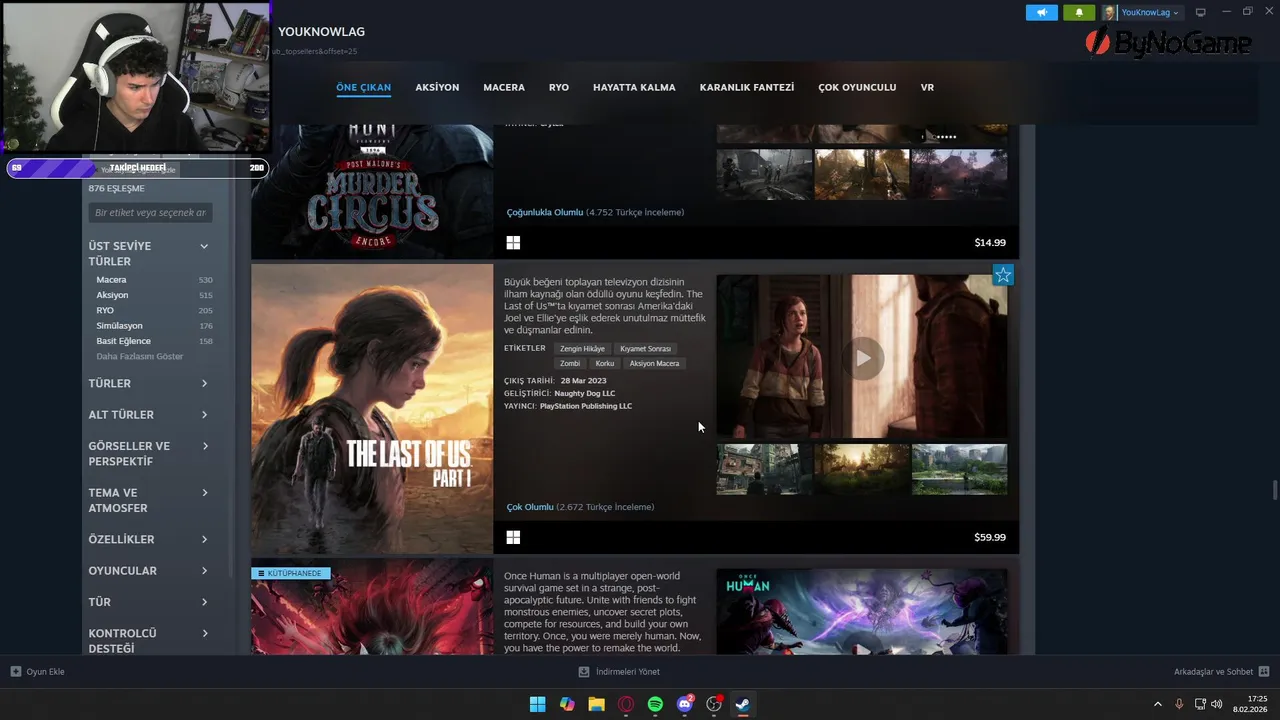
Task: Click the page vertical scrollbar handle
Action: (1274, 490)
